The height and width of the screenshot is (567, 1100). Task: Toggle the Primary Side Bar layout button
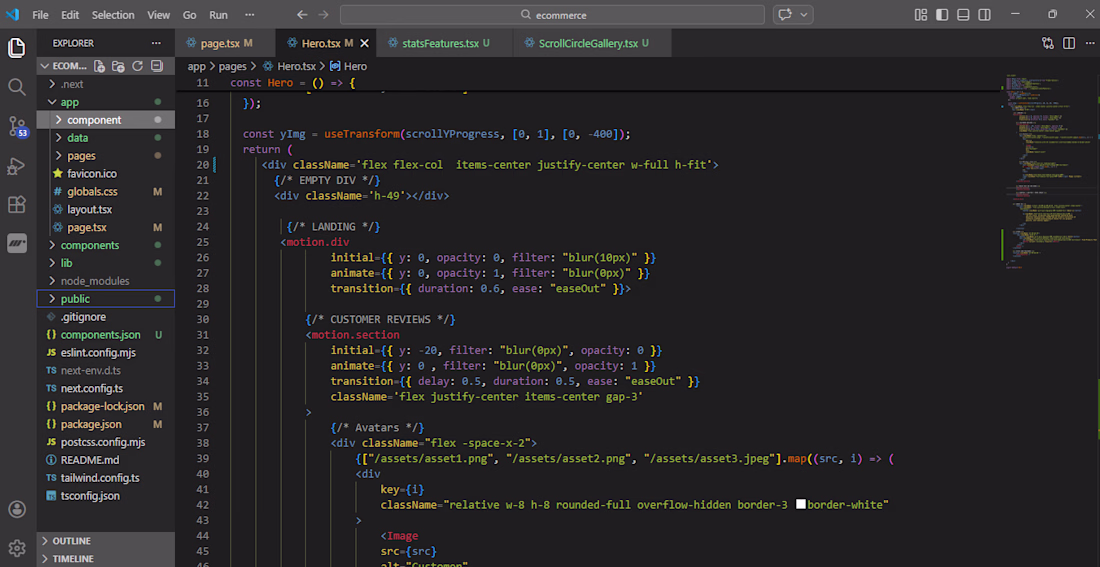click(942, 15)
